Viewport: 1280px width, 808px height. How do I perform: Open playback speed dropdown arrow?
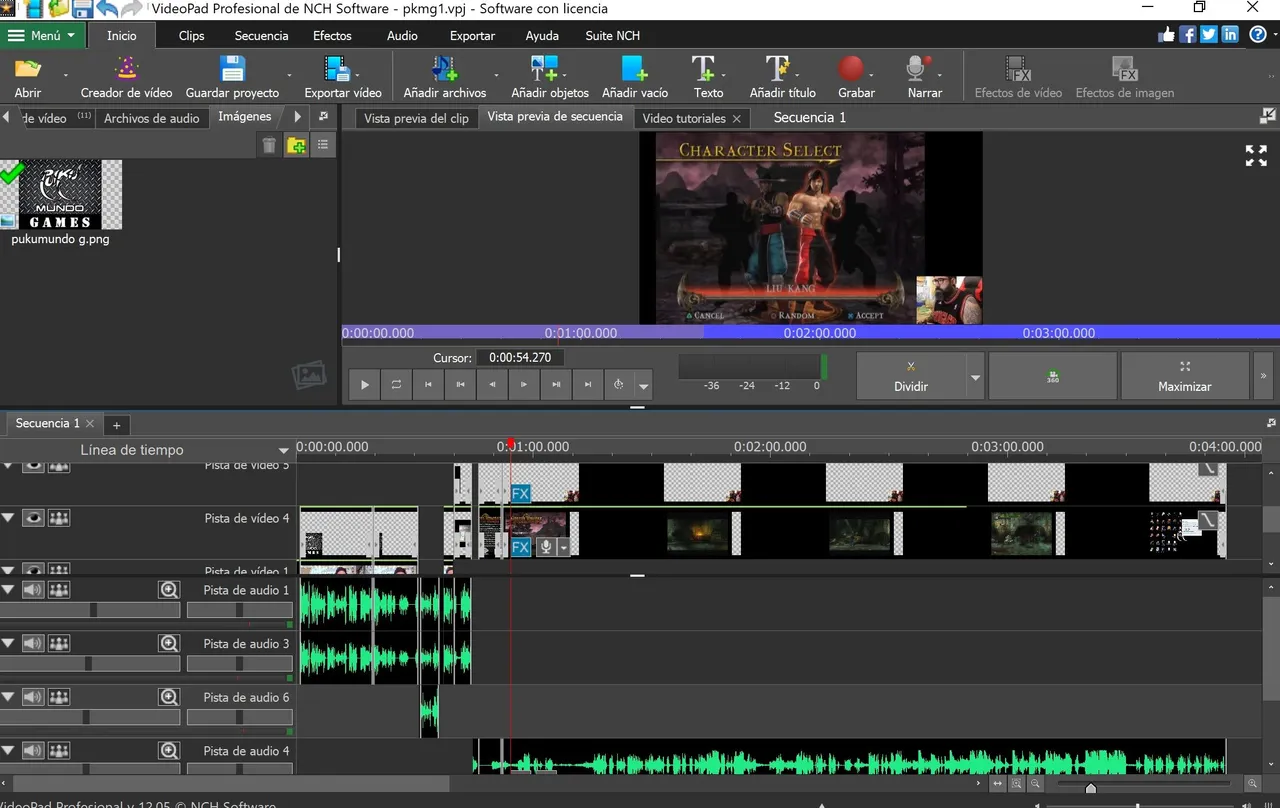[644, 385]
